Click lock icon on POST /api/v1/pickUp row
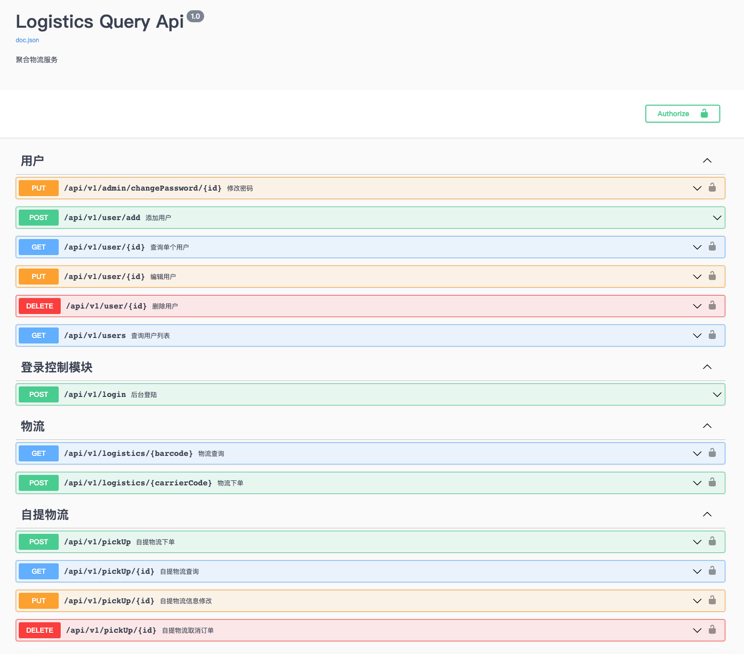744x654 pixels. coord(712,541)
